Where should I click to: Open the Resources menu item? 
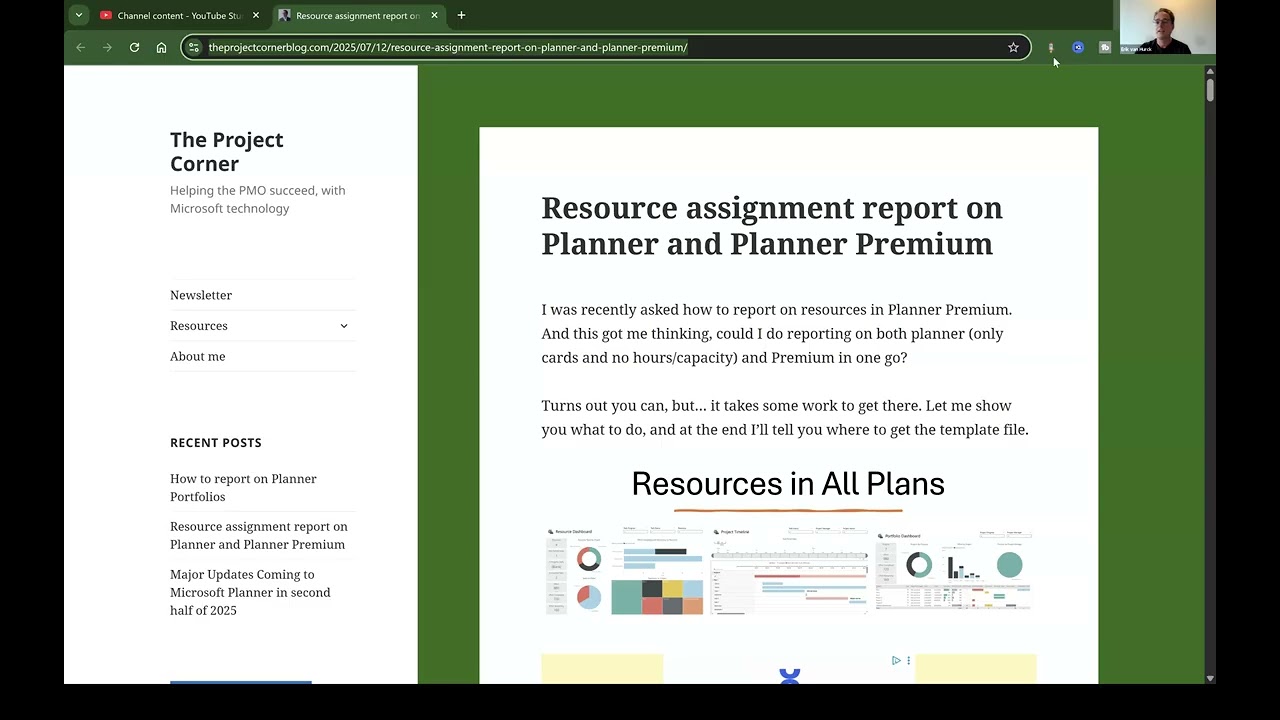coord(199,325)
